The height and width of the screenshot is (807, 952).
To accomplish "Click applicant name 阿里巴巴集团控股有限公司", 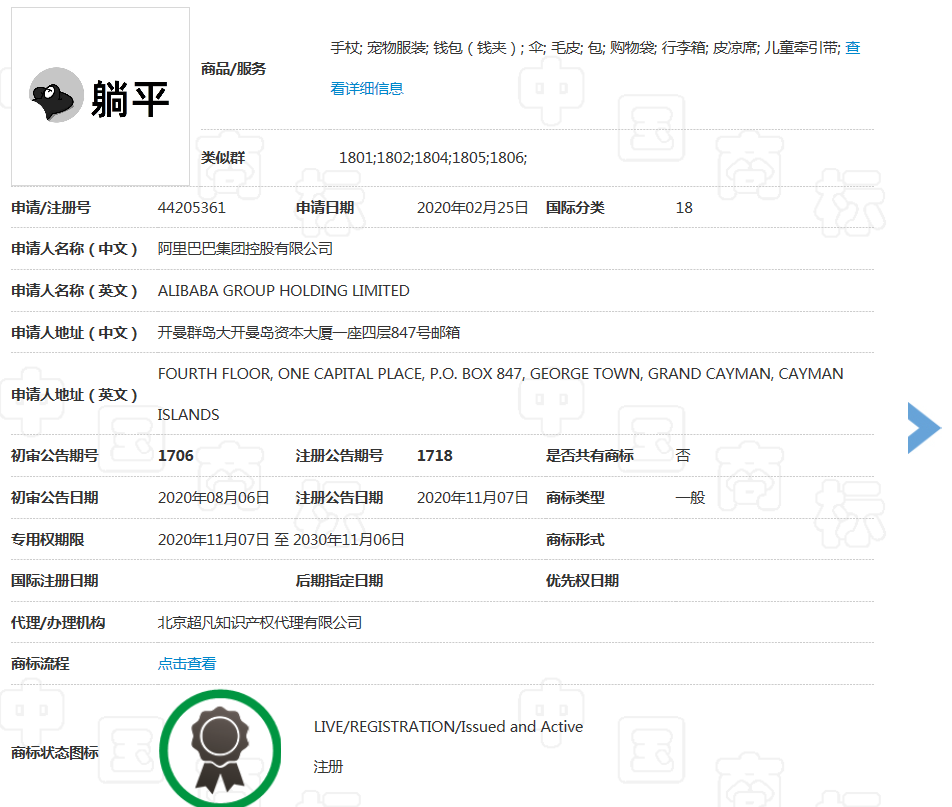I will [245, 249].
